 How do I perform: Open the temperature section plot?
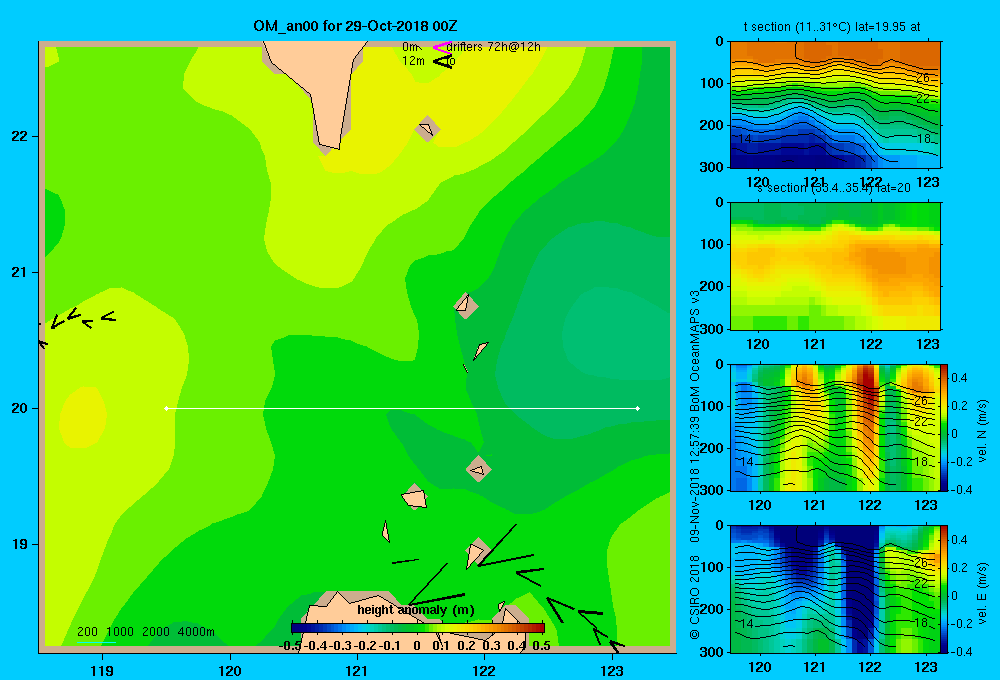click(835, 104)
